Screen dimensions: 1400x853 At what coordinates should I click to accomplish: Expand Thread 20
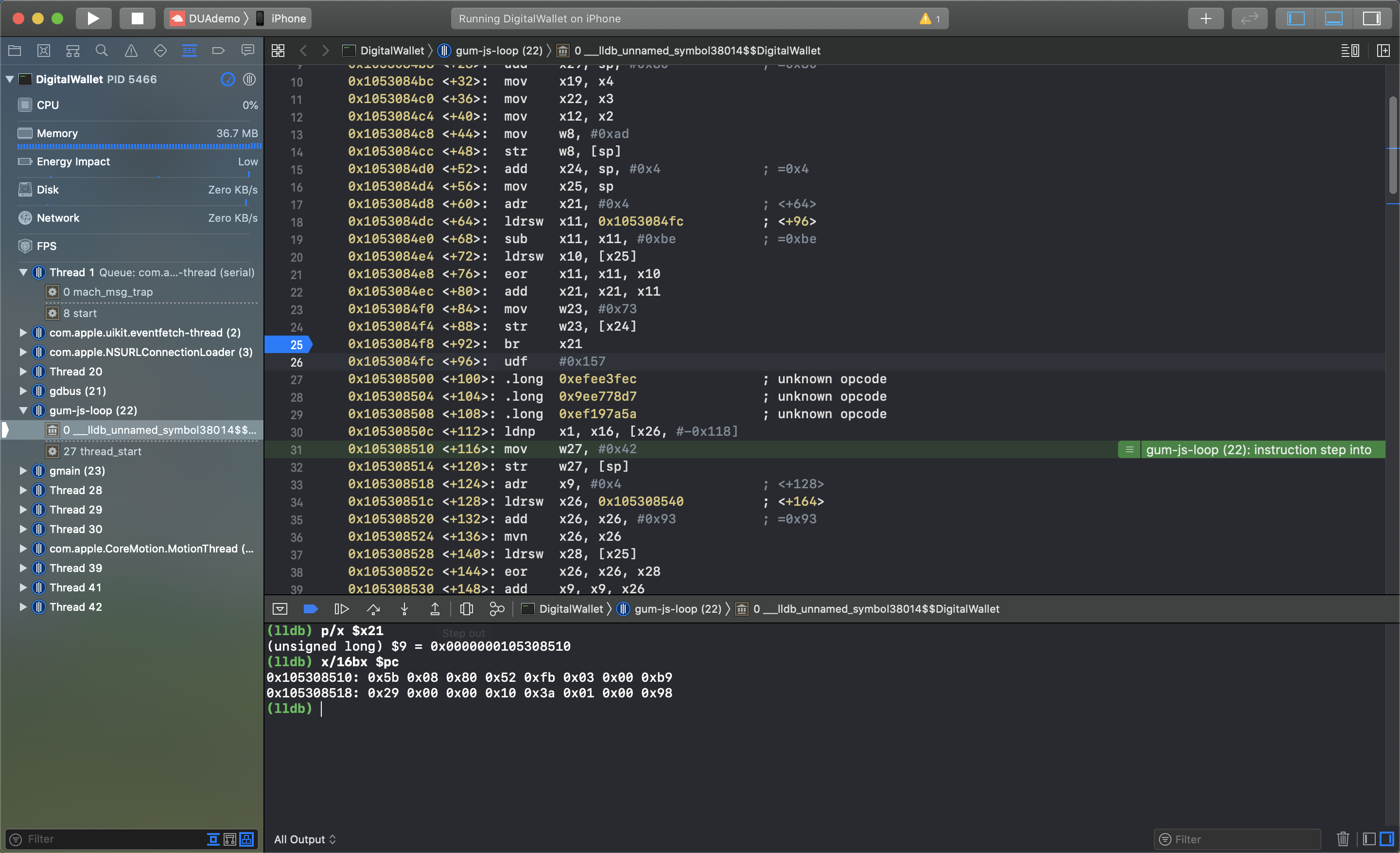click(23, 372)
